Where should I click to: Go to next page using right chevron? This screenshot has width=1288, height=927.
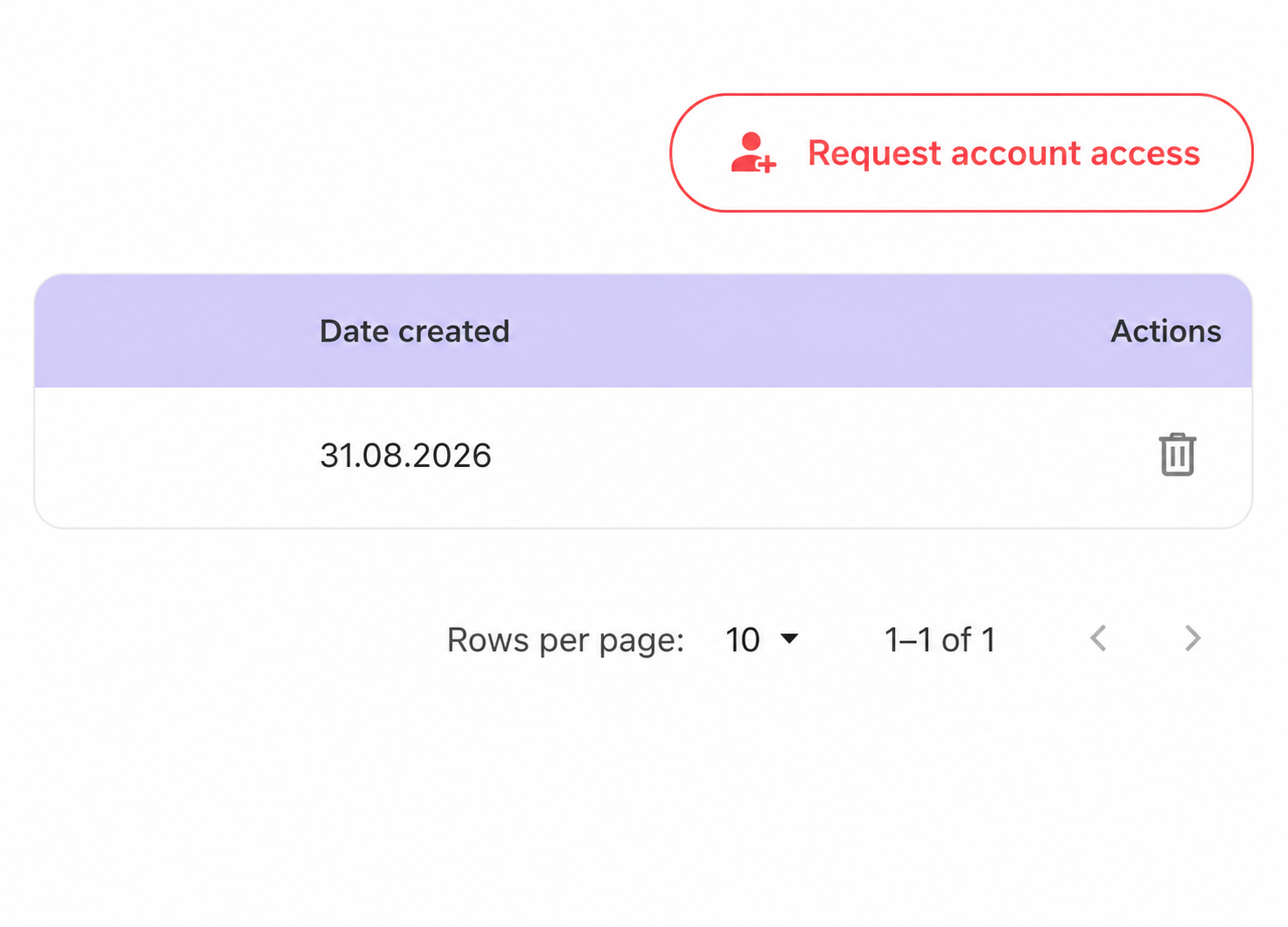pos(1193,639)
